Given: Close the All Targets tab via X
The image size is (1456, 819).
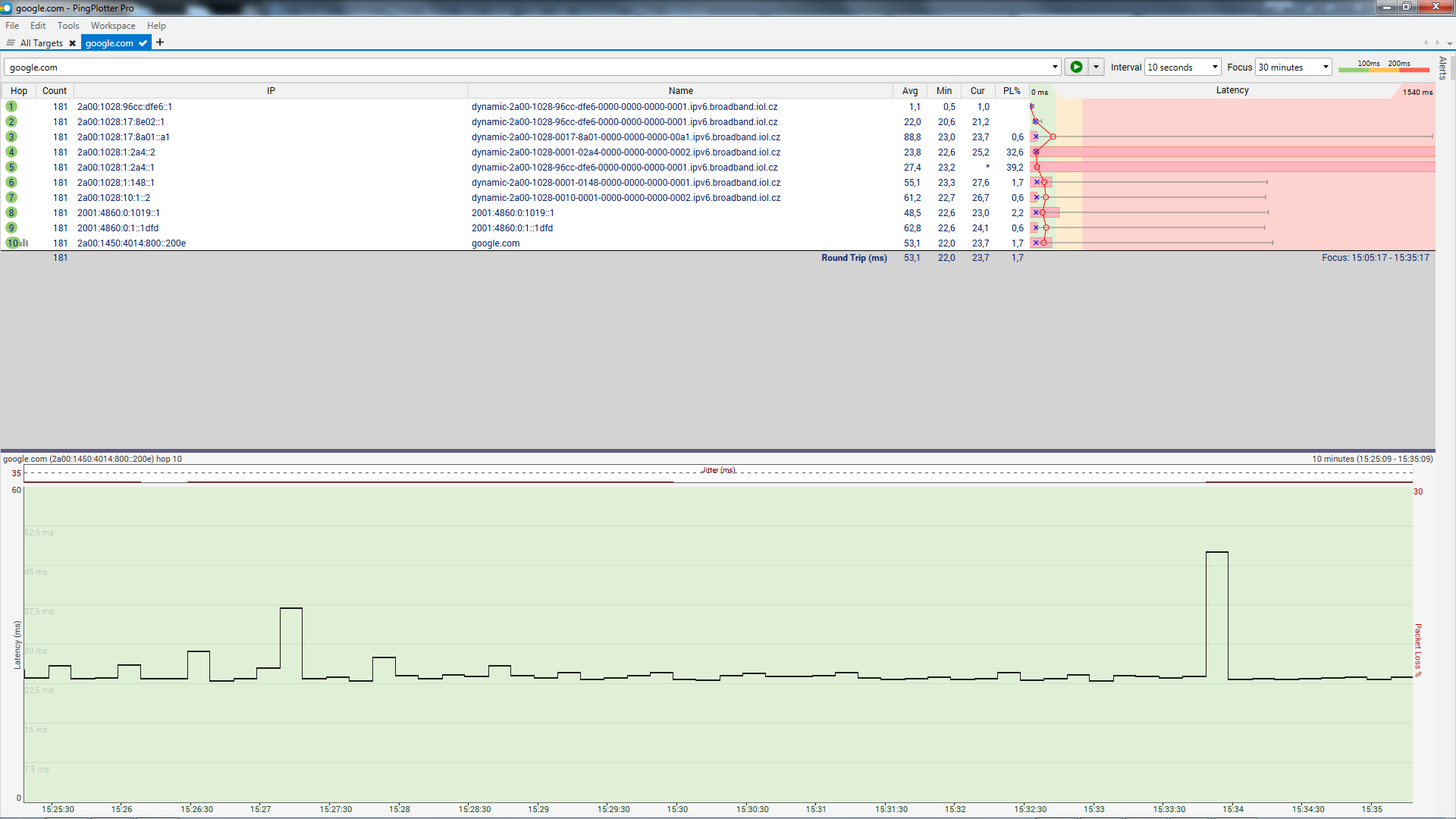Looking at the screenshot, I should [x=73, y=43].
